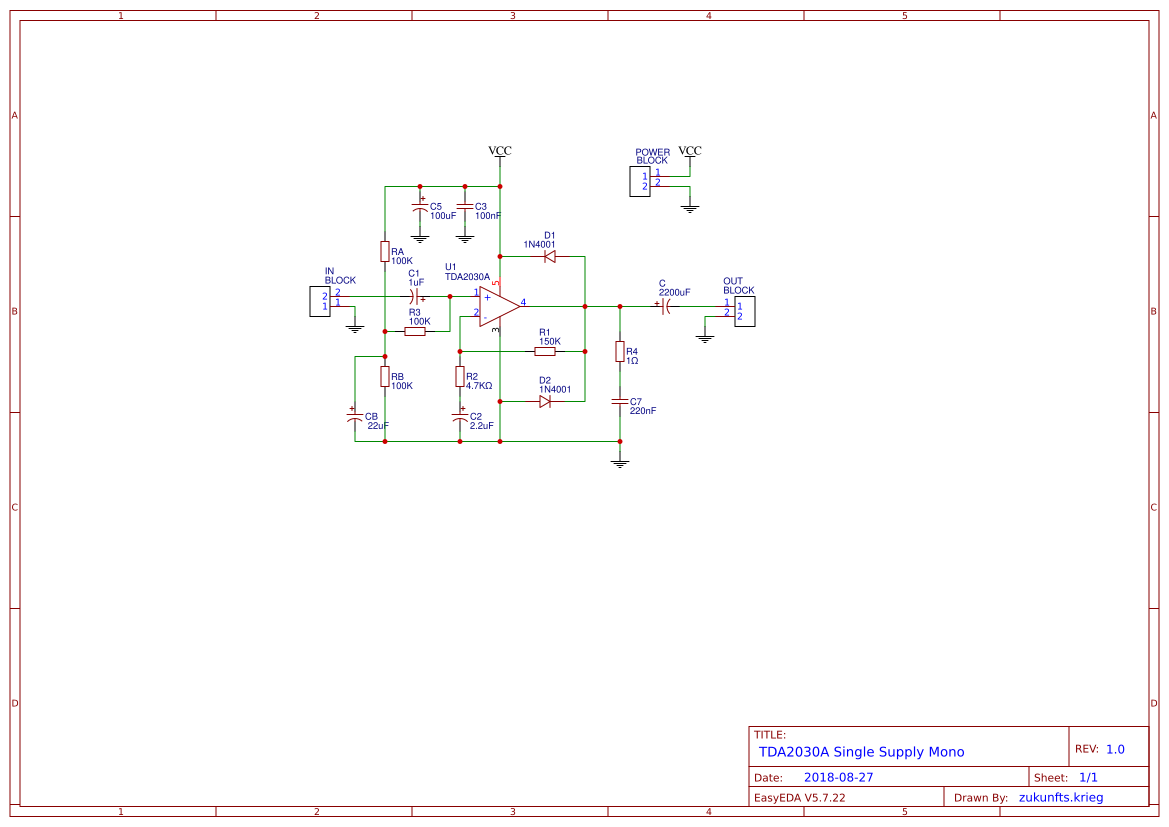Select the title text TDA2030A Single Supply Mono
The image size is (1169, 827).
pyautogui.click(x=860, y=752)
